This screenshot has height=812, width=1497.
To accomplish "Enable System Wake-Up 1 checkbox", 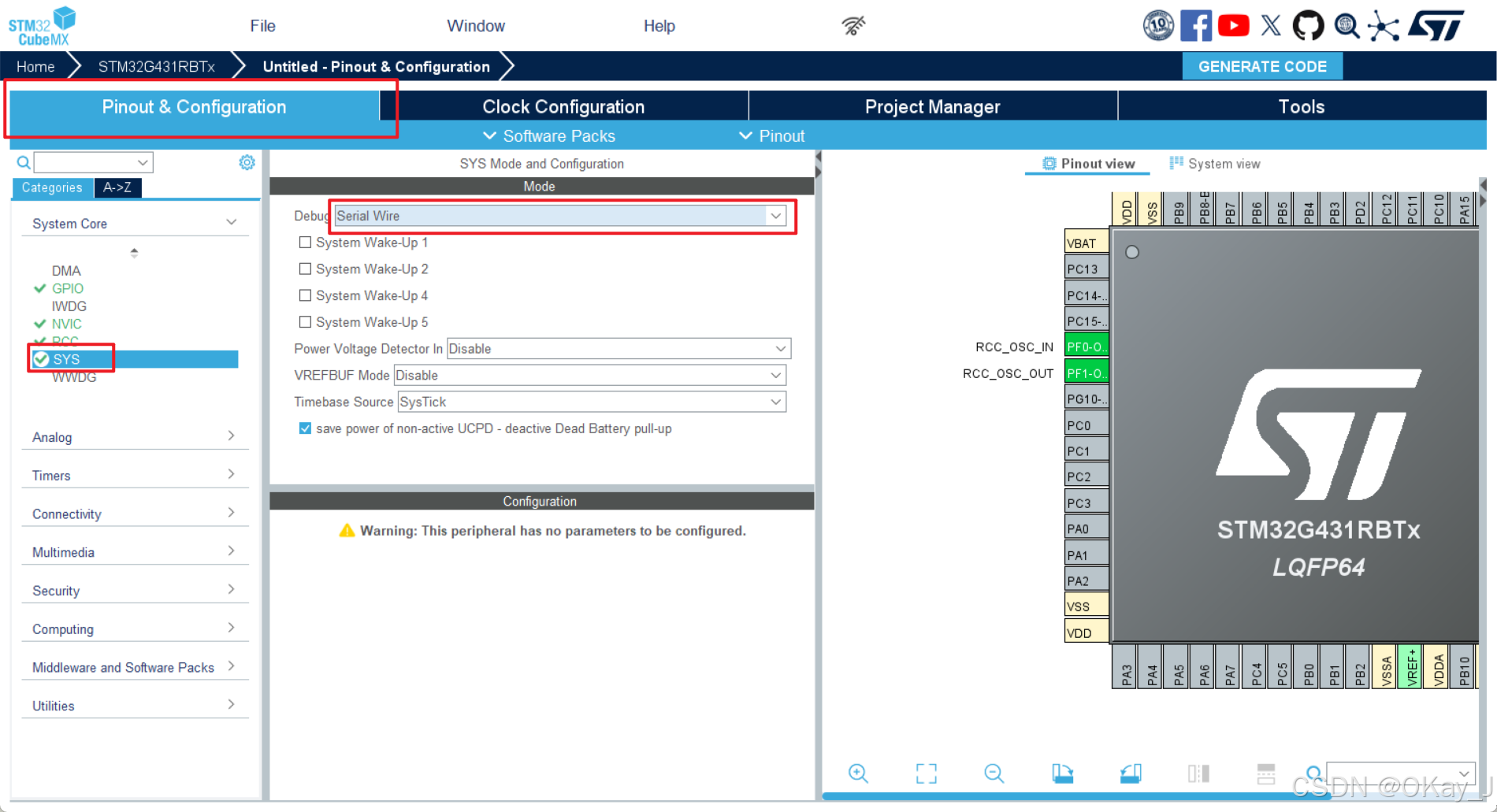I will [x=305, y=243].
